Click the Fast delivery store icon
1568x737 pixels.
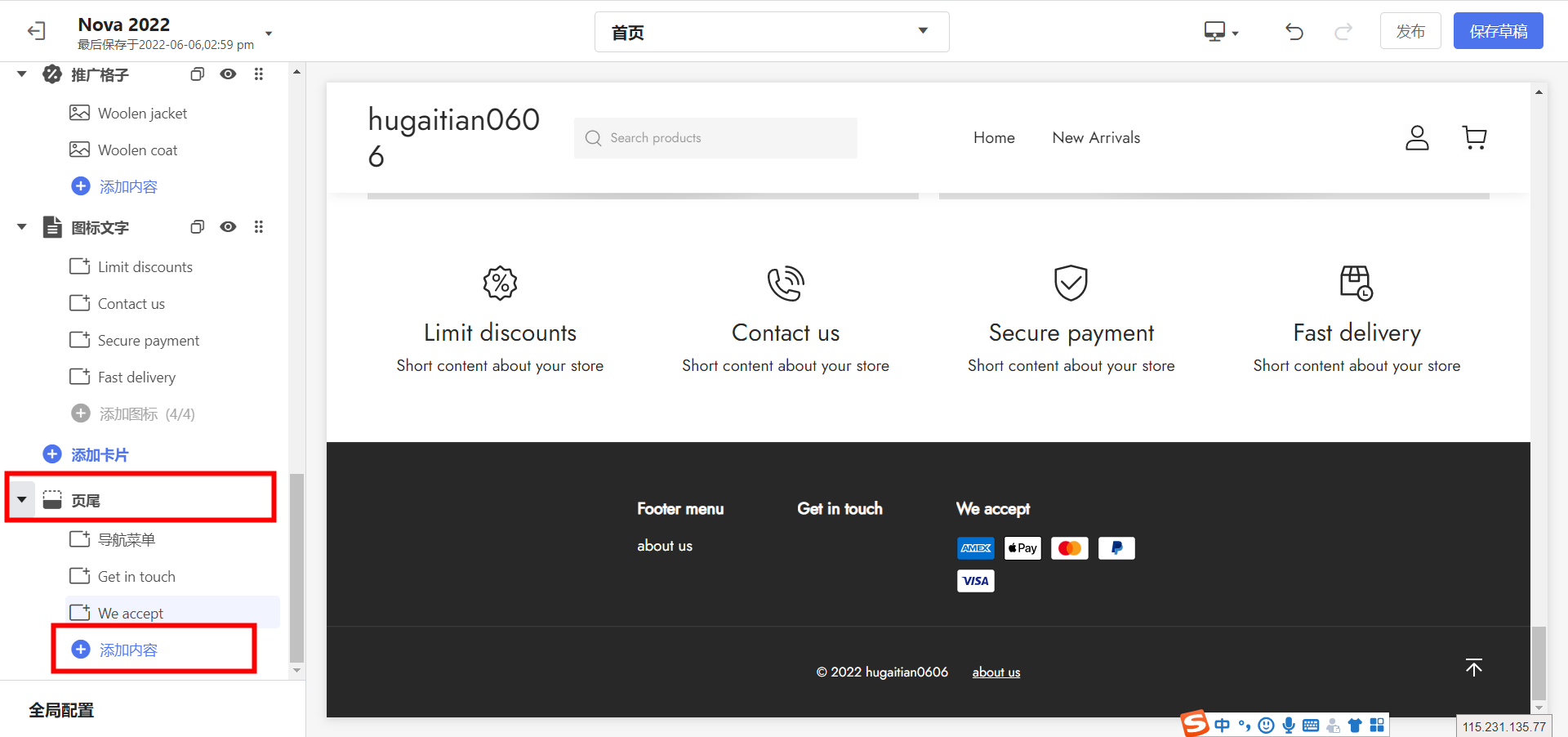1356,284
